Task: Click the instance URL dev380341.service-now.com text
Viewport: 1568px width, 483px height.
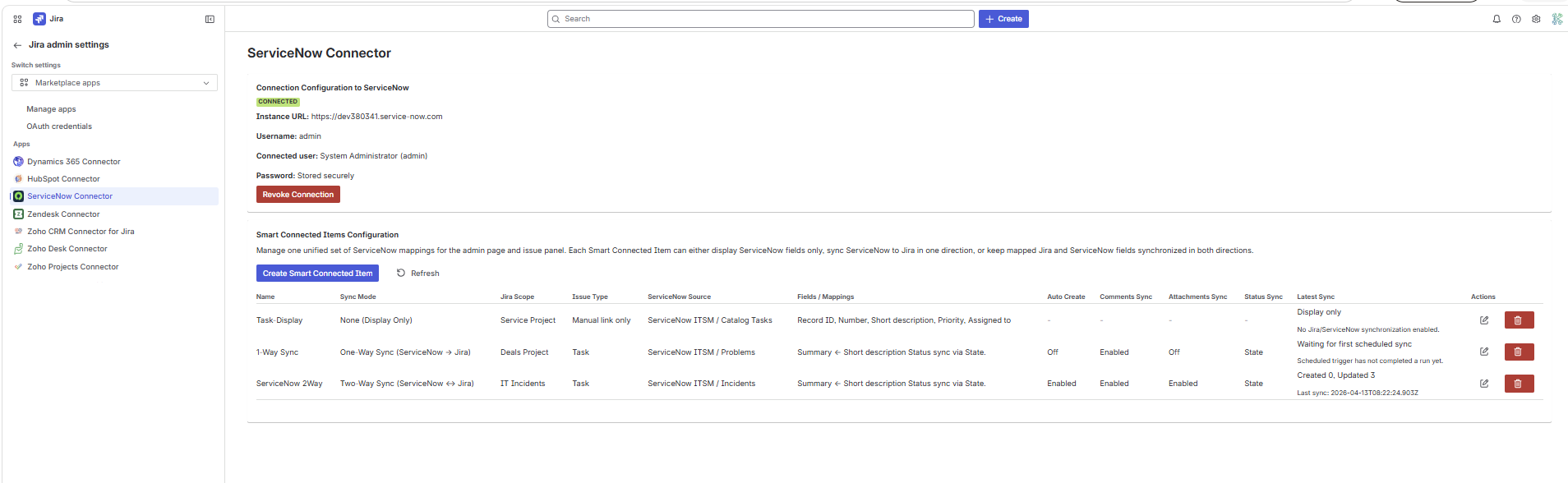Action: [376, 117]
